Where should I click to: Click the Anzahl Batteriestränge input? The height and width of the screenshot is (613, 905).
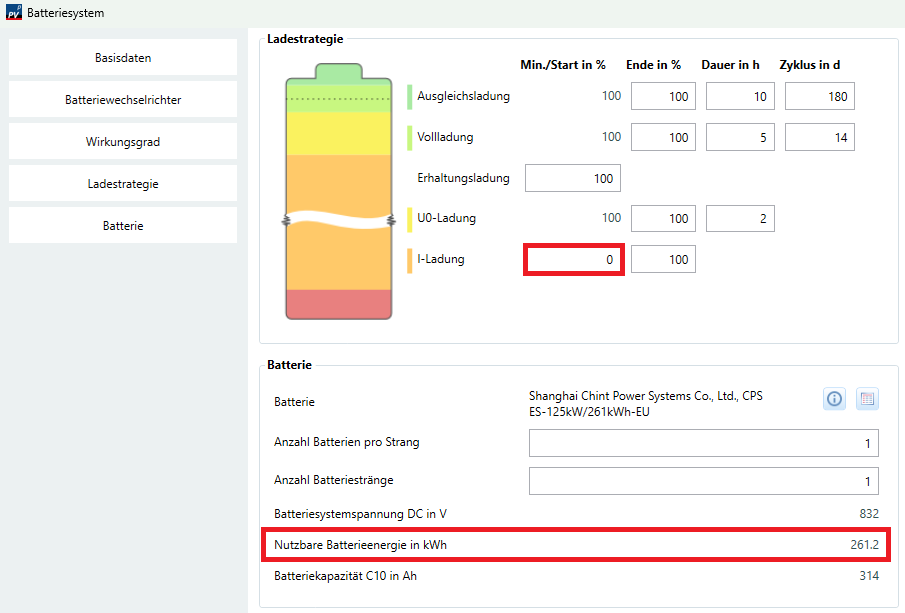click(x=703, y=481)
